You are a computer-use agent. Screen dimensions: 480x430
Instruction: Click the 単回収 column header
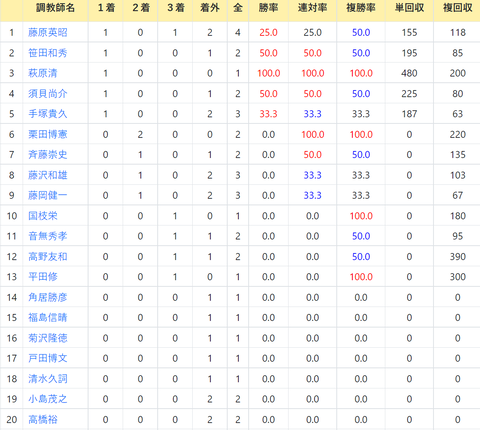point(409,8)
